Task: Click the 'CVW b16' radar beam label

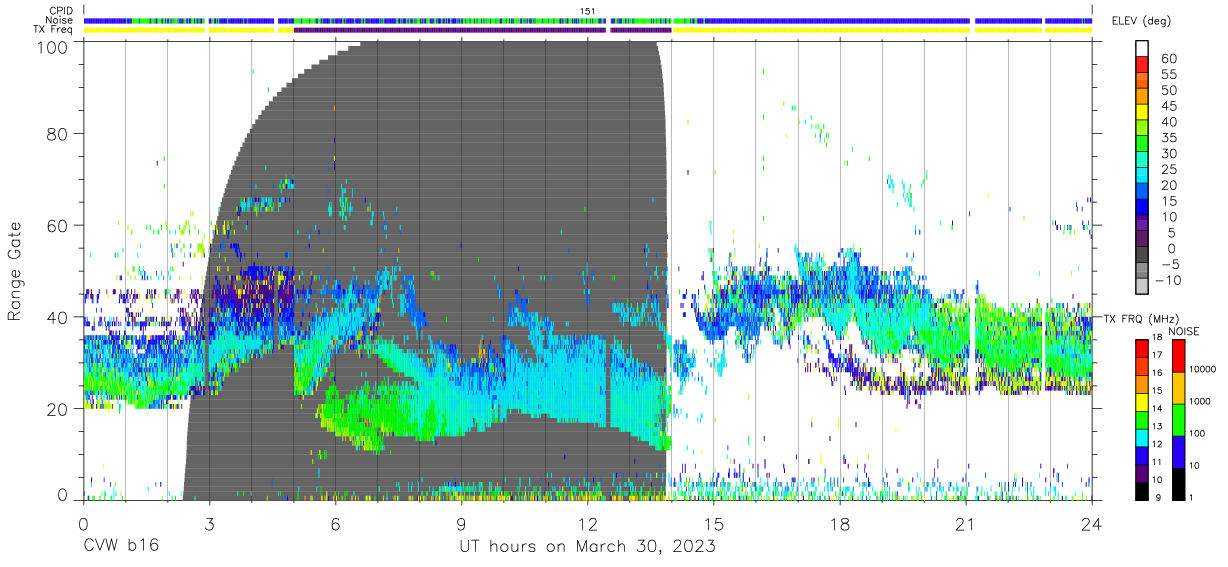Action: [120, 546]
